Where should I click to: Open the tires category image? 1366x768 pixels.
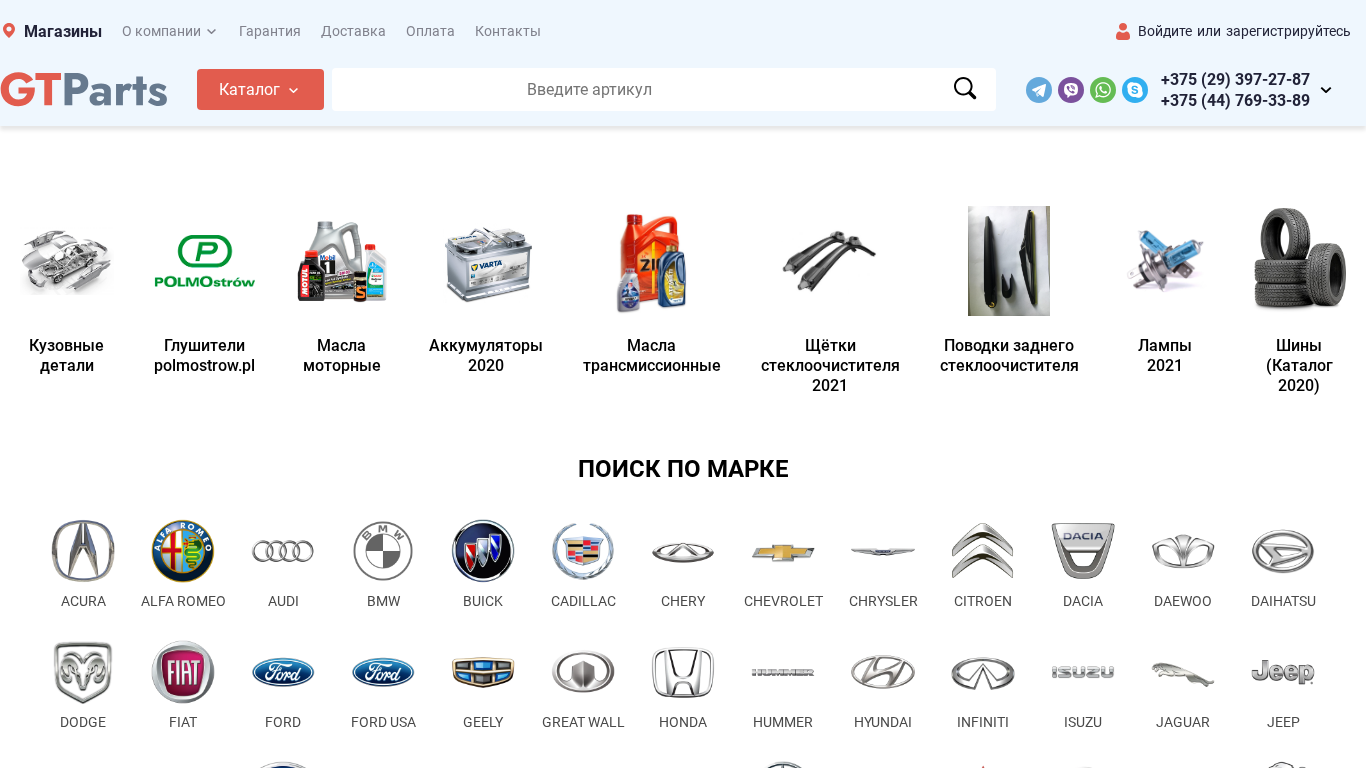tap(1299, 260)
